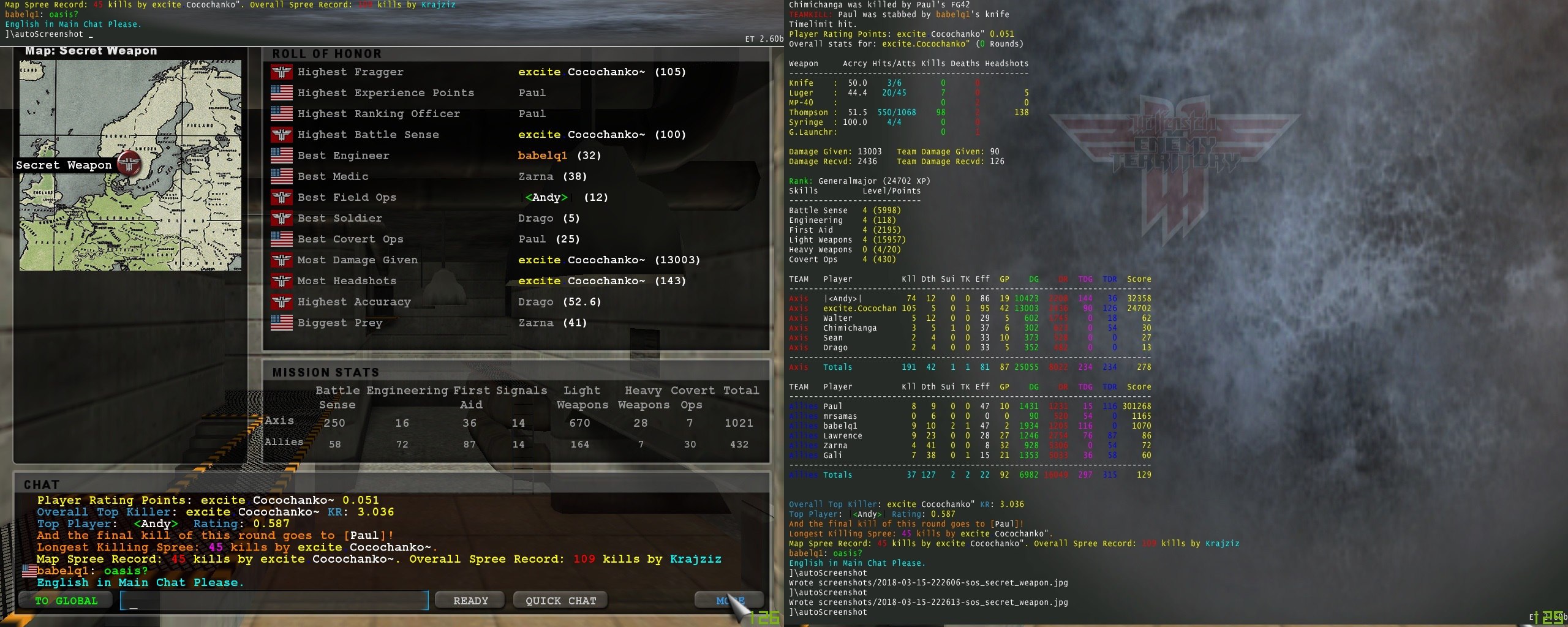
Task: Click the MISSION STATS panel header
Action: pos(325,372)
